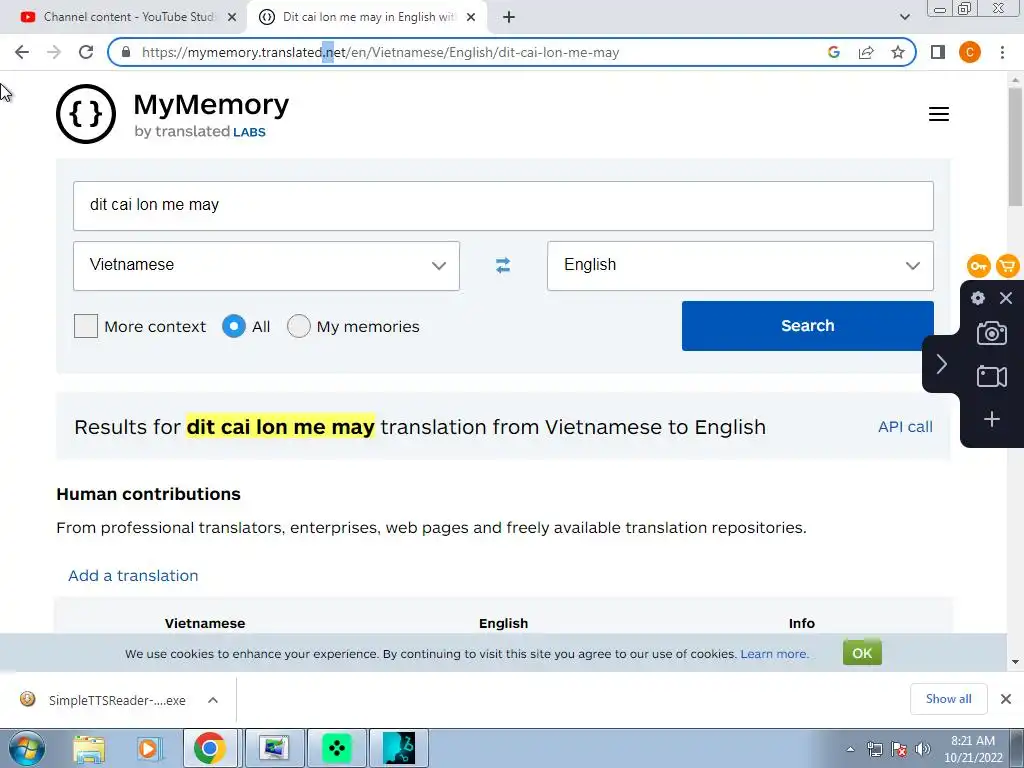The height and width of the screenshot is (768, 1024).
Task: Click the orange shopping cart icon
Action: (1008, 266)
